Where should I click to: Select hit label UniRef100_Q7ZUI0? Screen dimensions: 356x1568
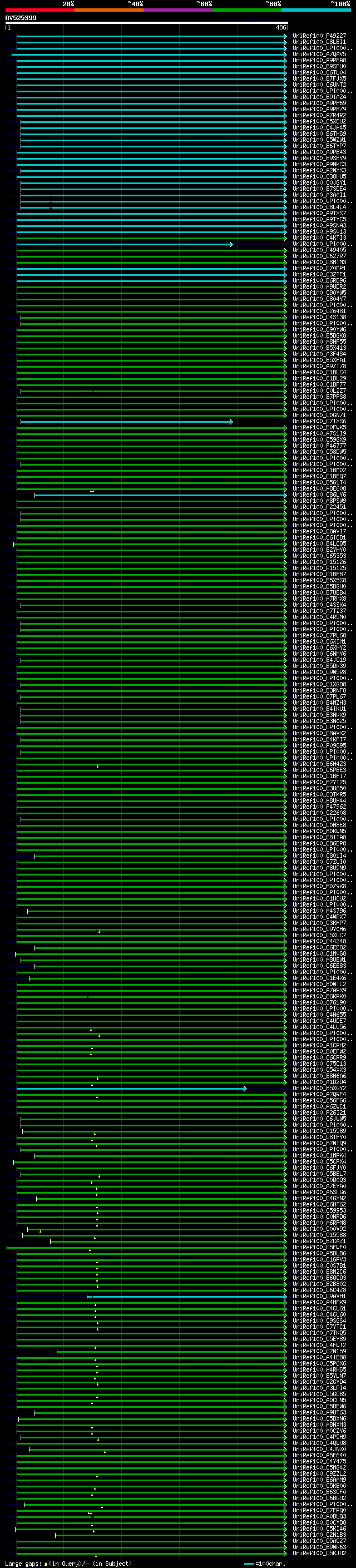pyautogui.click(x=319, y=862)
